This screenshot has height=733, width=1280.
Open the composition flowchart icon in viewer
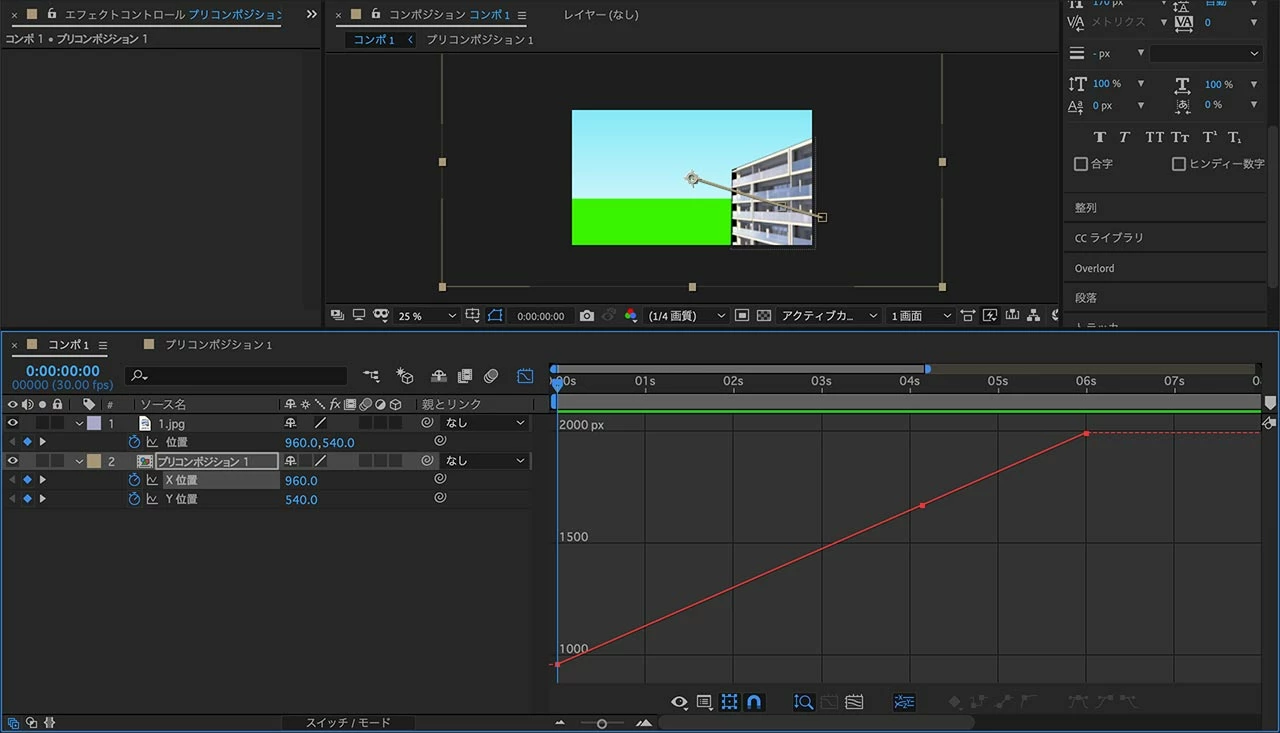1034,315
